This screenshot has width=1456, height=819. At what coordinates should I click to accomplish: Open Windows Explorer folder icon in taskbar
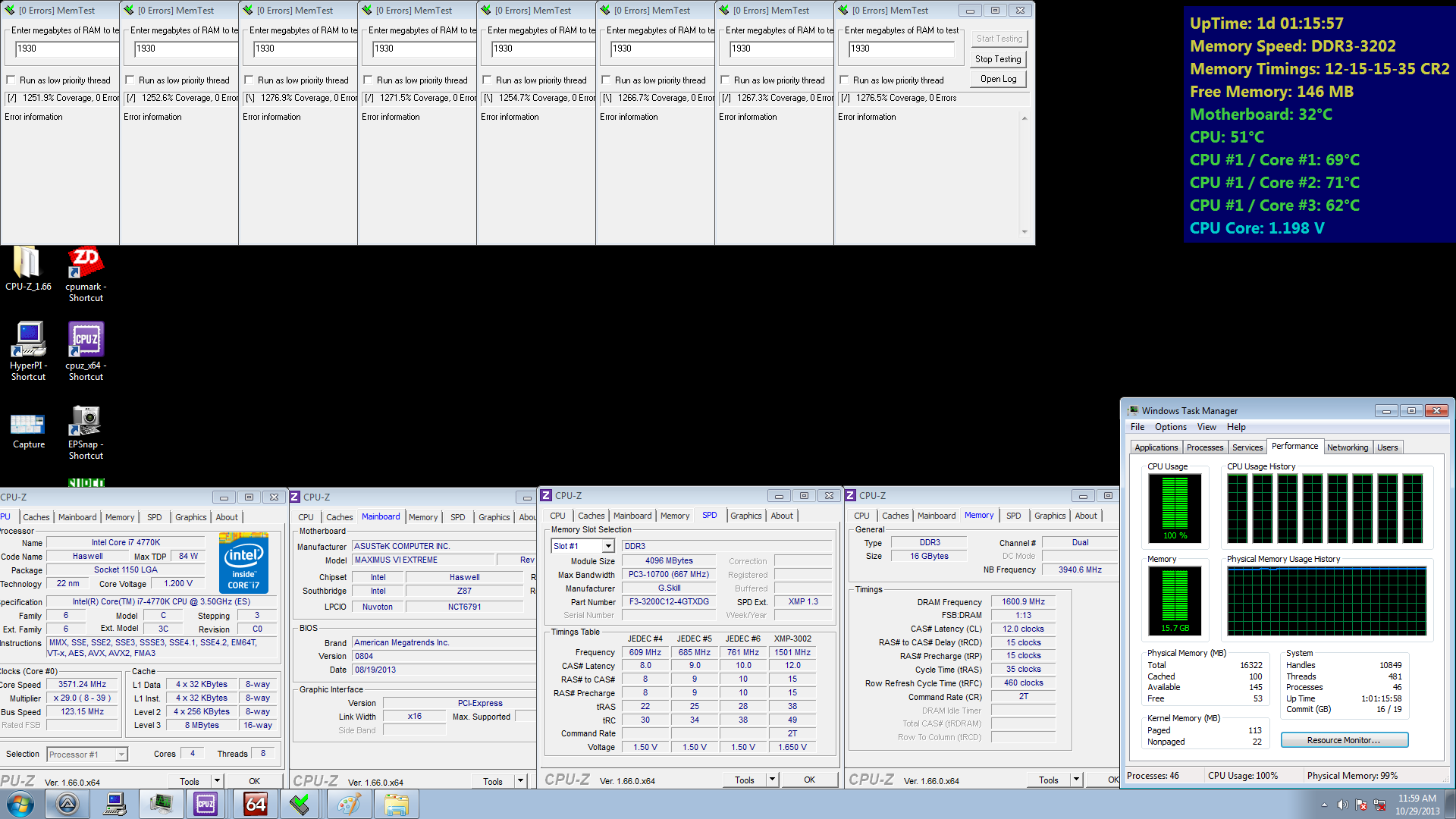(x=396, y=804)
